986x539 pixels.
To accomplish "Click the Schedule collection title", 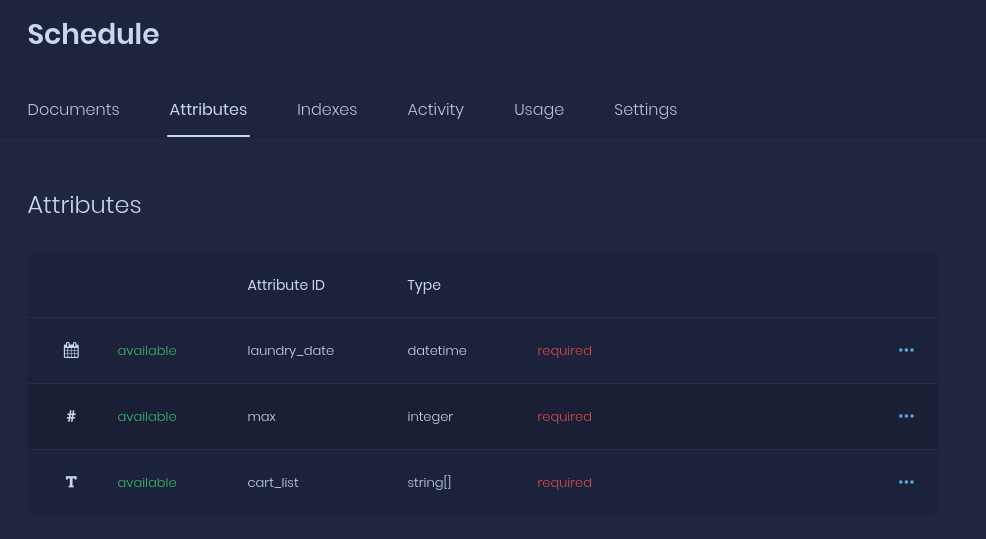I will click(x=94, y=34).
